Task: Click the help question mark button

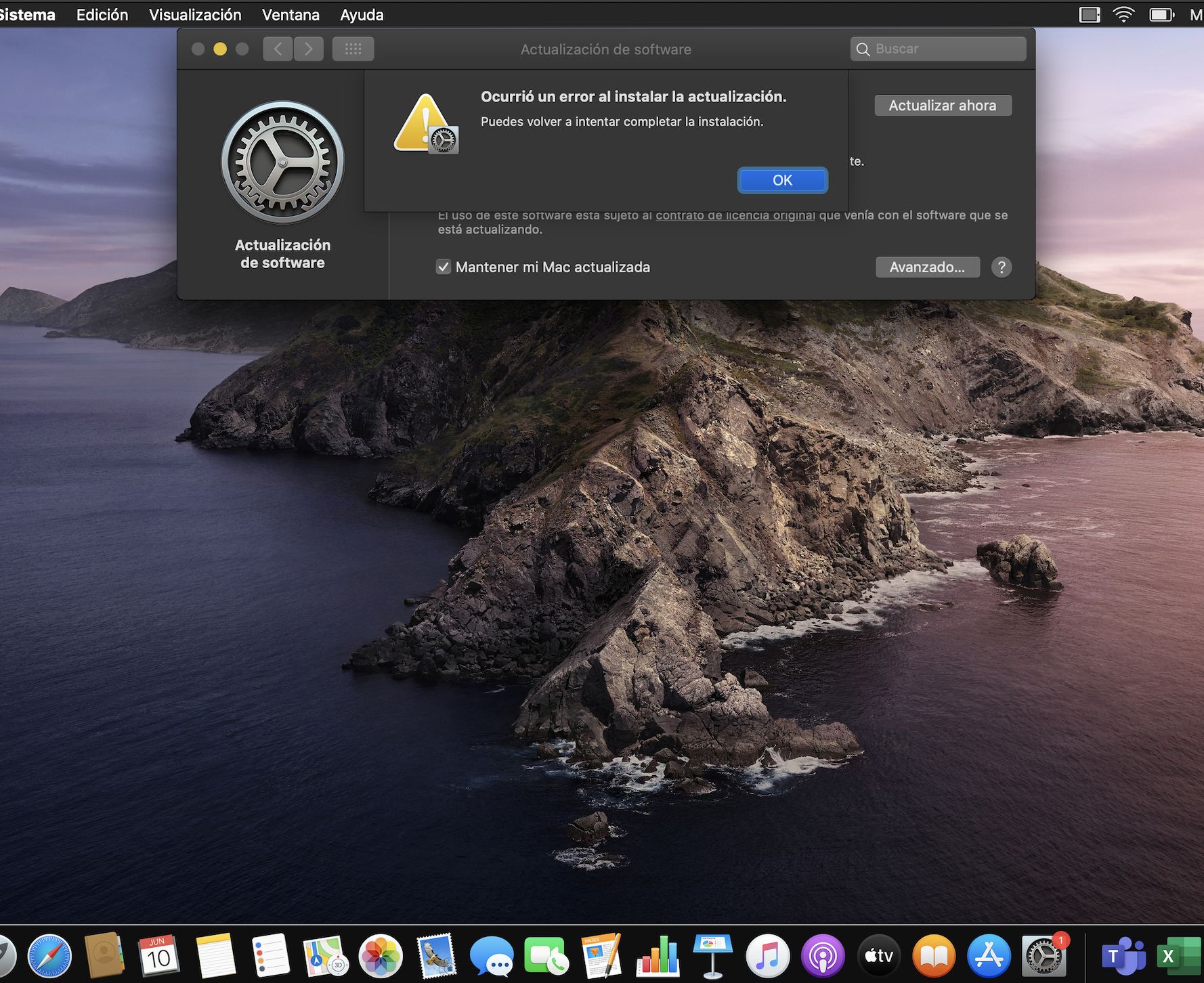Action: [1001, 267]
